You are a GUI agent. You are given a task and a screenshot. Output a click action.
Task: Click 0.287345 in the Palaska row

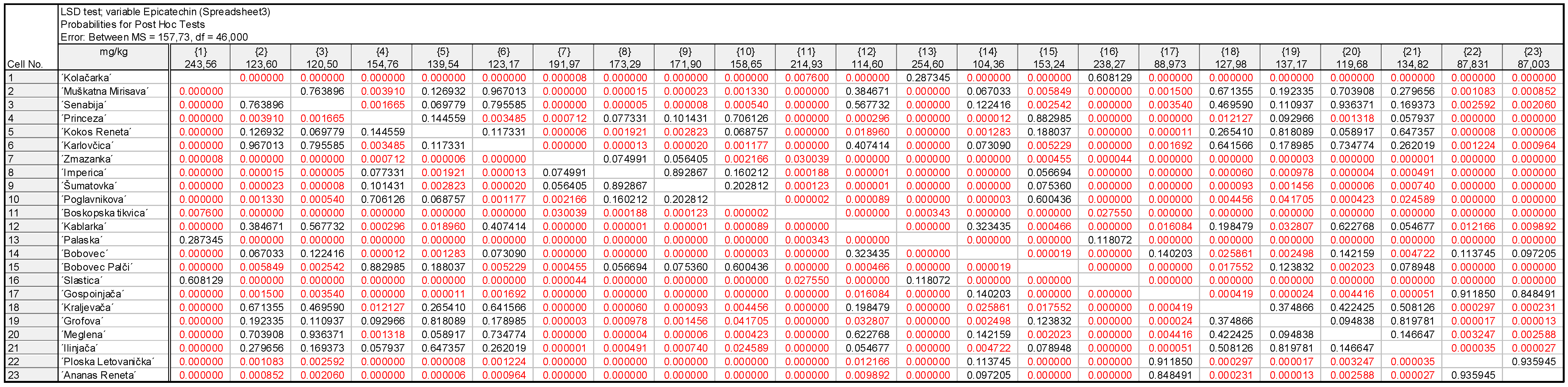tap(200, 240)
